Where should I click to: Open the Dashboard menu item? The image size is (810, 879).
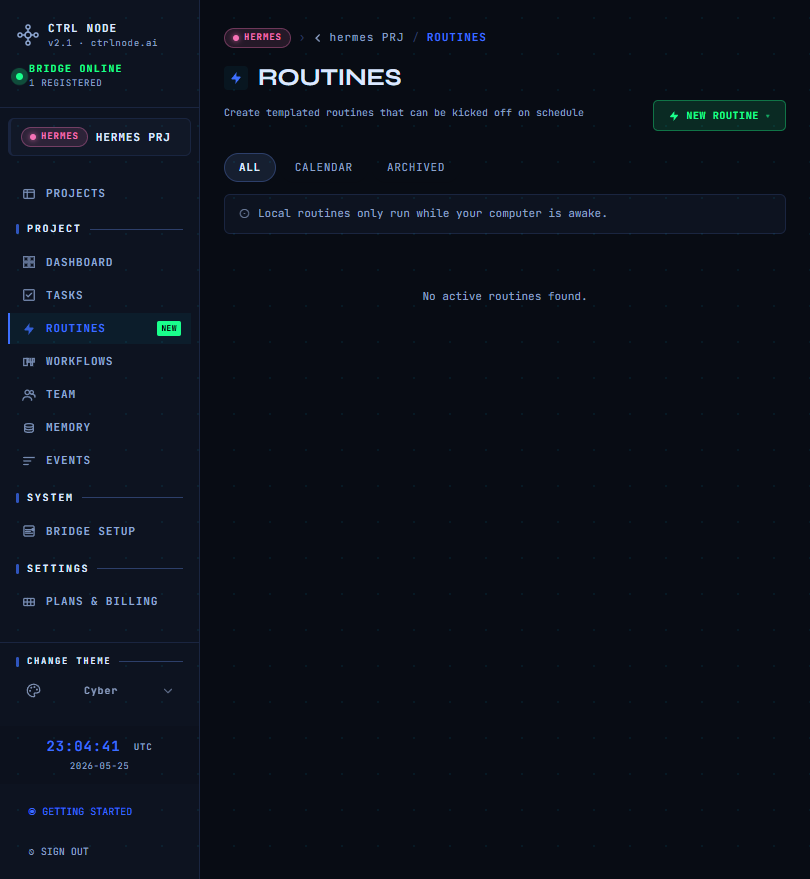click(x=100, y=262)
